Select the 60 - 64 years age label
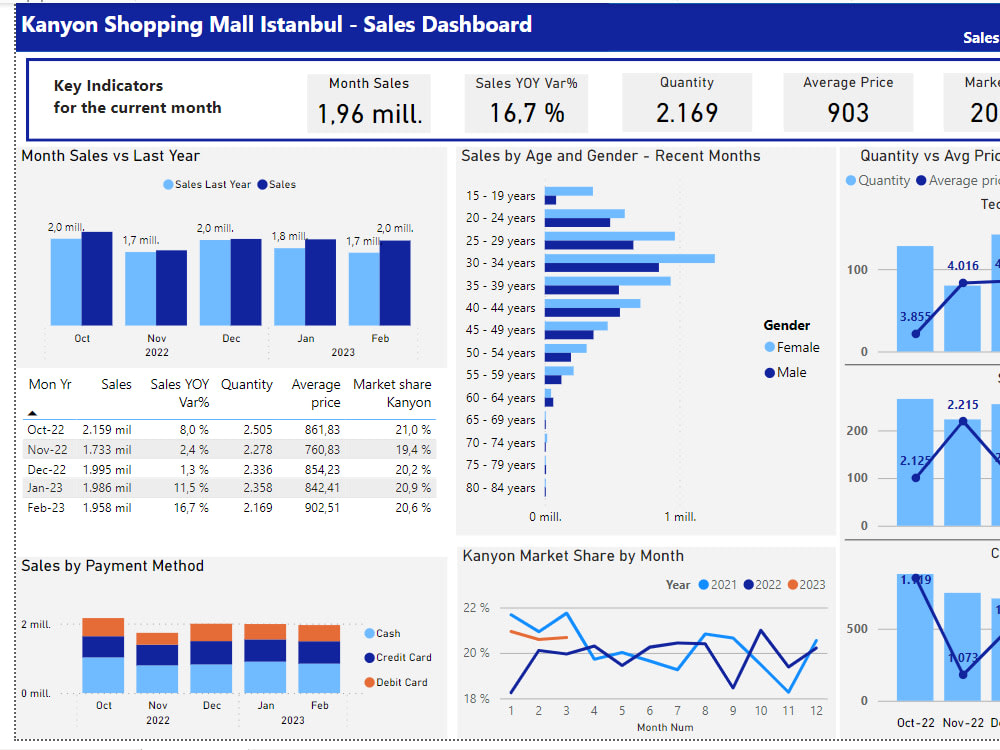Image resolution: width=1000 pixels, height=750 pixels. (501, 398)
